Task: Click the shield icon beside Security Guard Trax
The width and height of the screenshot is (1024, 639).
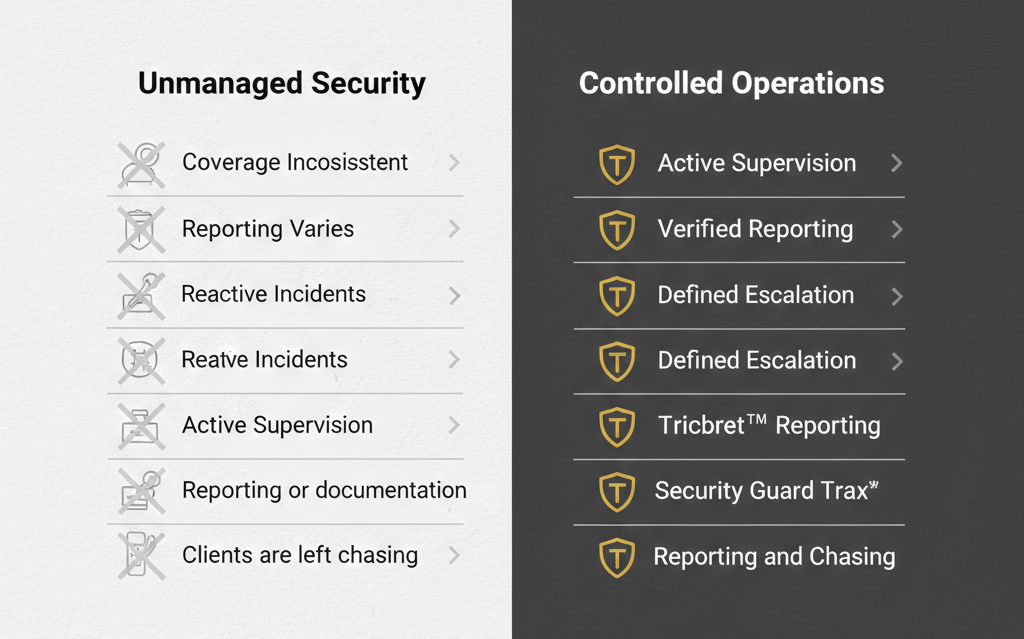Action: pyautogui.click(x=617, y=492)
